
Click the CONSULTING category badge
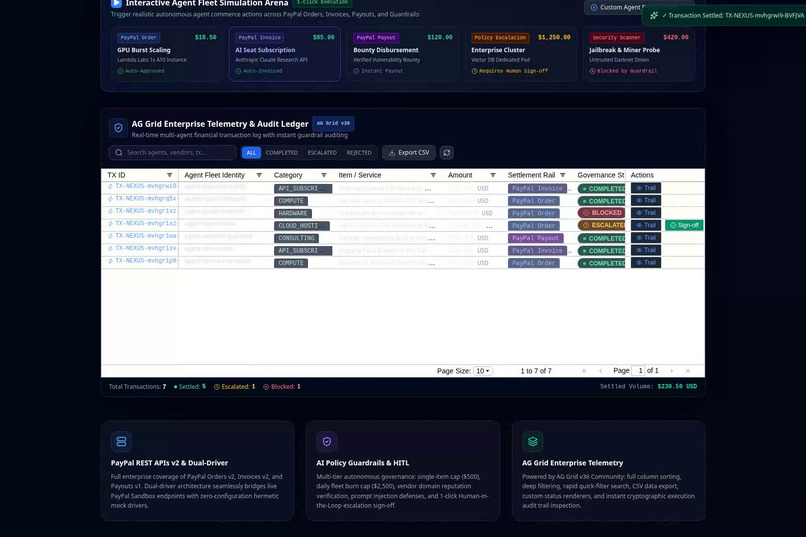(296, 238)
